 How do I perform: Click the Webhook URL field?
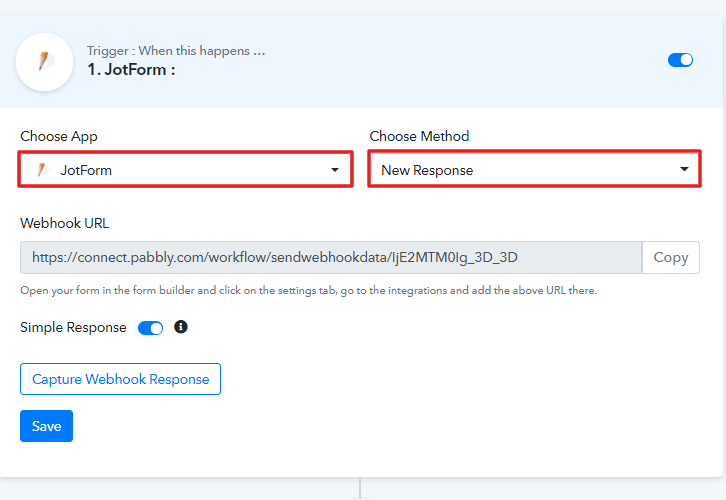pyautogui.click(x=331, y=257)
